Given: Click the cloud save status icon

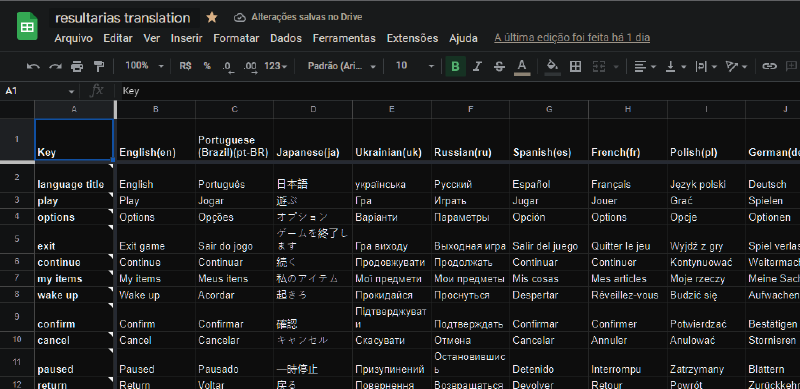Looking at the screenshot, I should pos(239,17).
